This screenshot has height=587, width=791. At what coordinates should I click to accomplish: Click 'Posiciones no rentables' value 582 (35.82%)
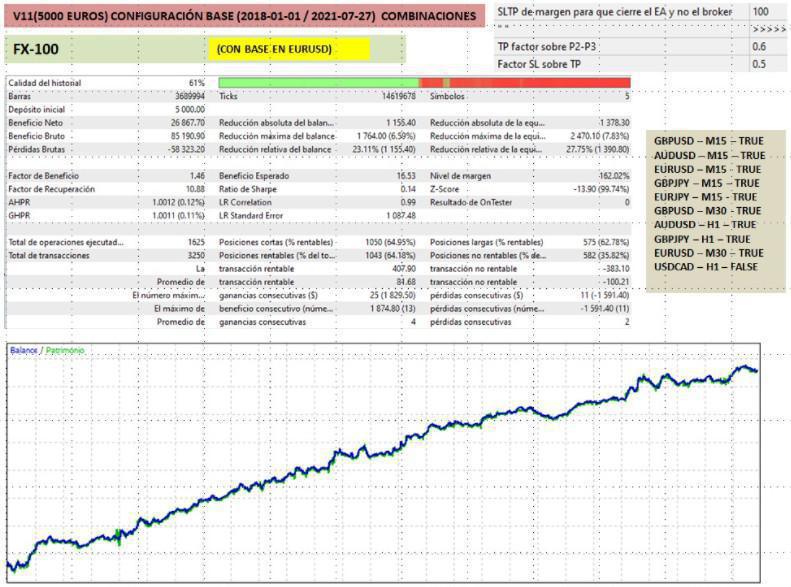click(x=606, y=256)
